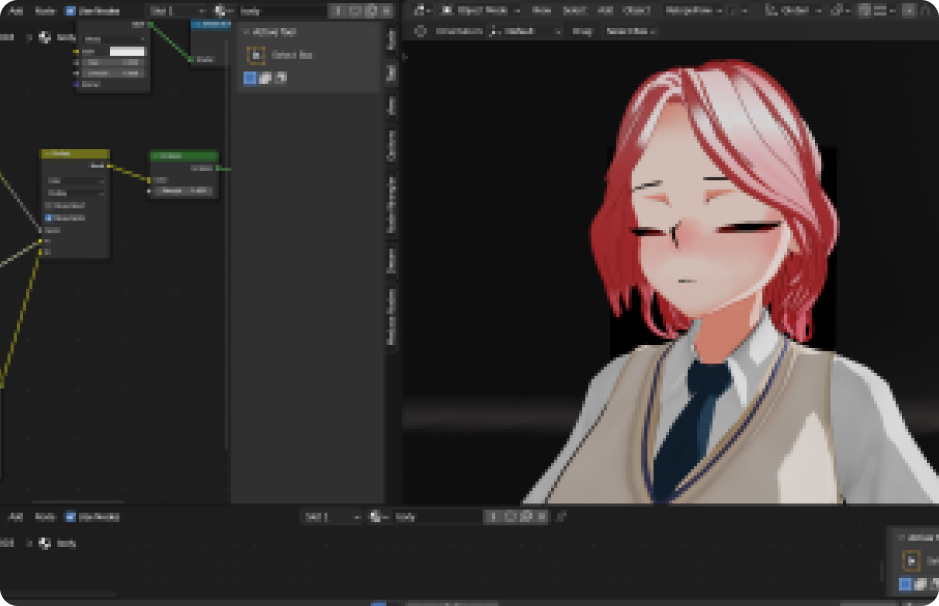
Task: Open the Global transform orientation dropdown
Action: (792, 10)
